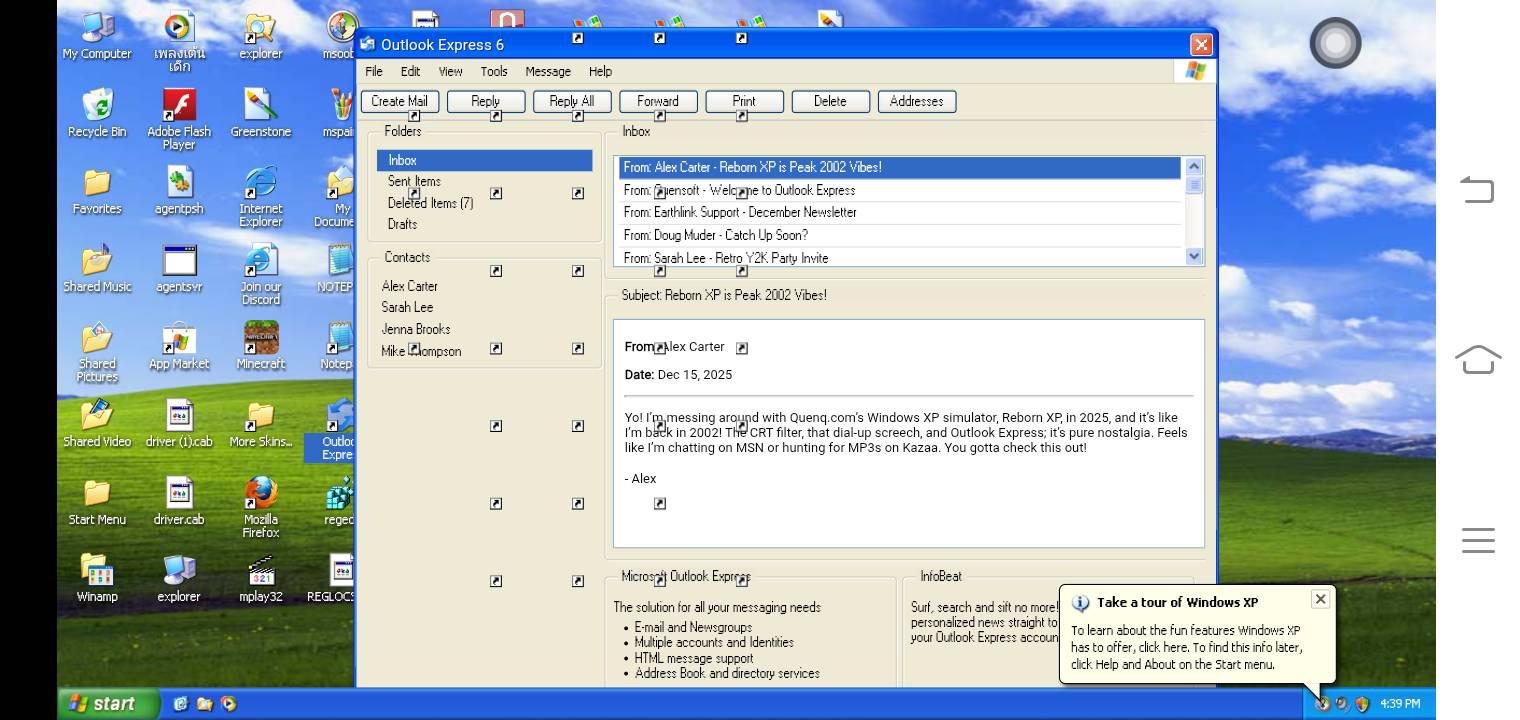Close the Windows XP tour balloon

click(1320, 599)
